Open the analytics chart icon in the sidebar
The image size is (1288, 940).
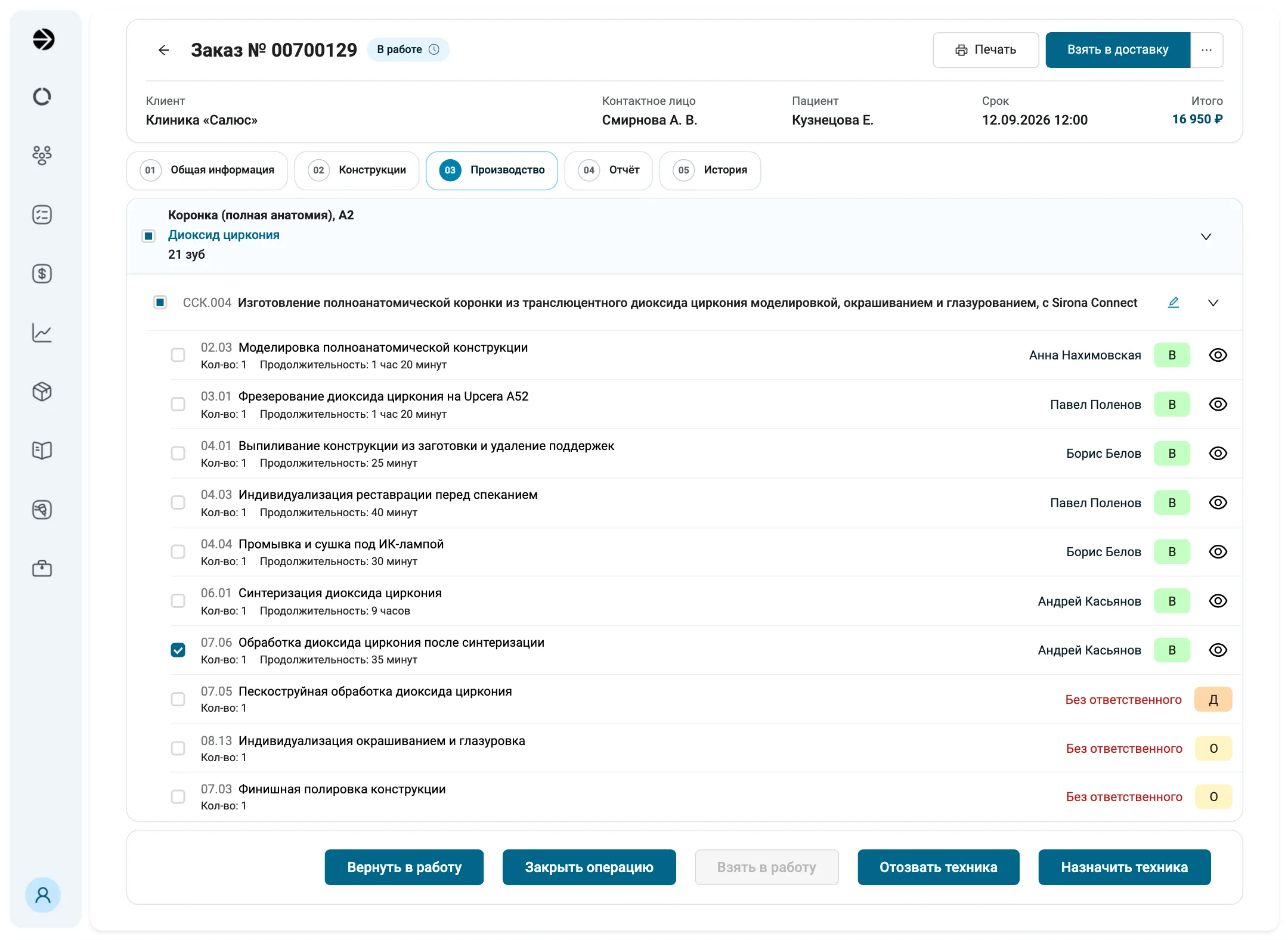[42, 333]
